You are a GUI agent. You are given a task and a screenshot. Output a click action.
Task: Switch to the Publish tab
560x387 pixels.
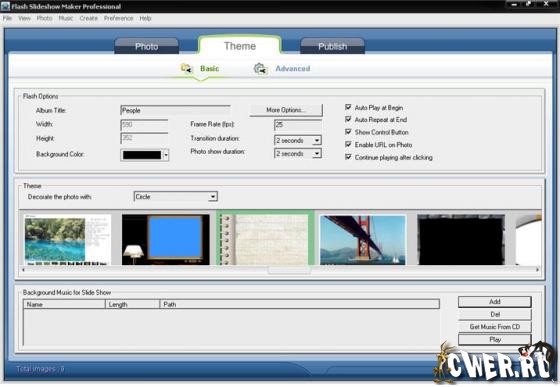coord(332,46)
